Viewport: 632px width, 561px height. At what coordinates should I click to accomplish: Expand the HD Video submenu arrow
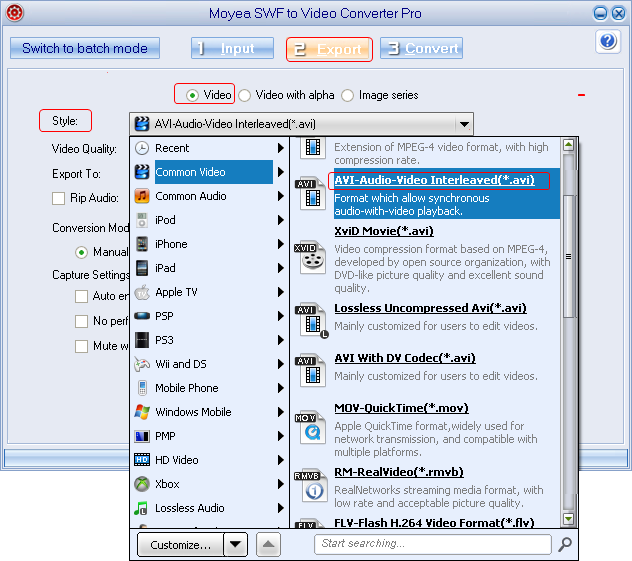point(281,460)
